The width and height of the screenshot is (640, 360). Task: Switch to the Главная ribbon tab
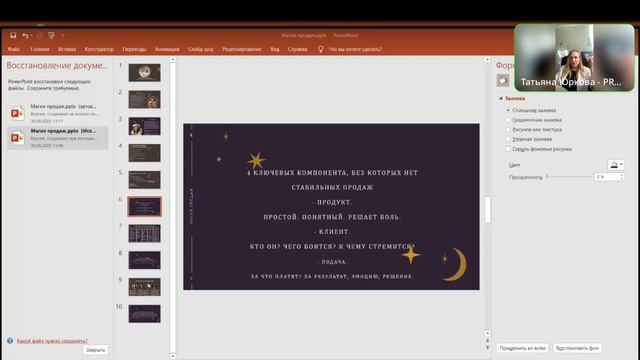pyautogui.click(x=40, y=49)
